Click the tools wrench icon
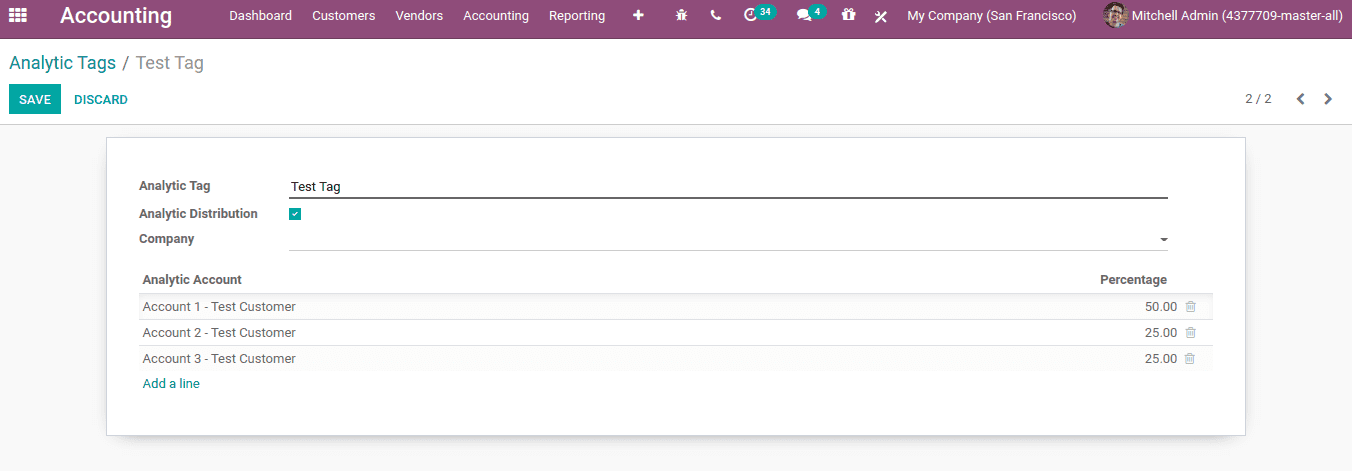1352x471 pixels. [881, 16]
